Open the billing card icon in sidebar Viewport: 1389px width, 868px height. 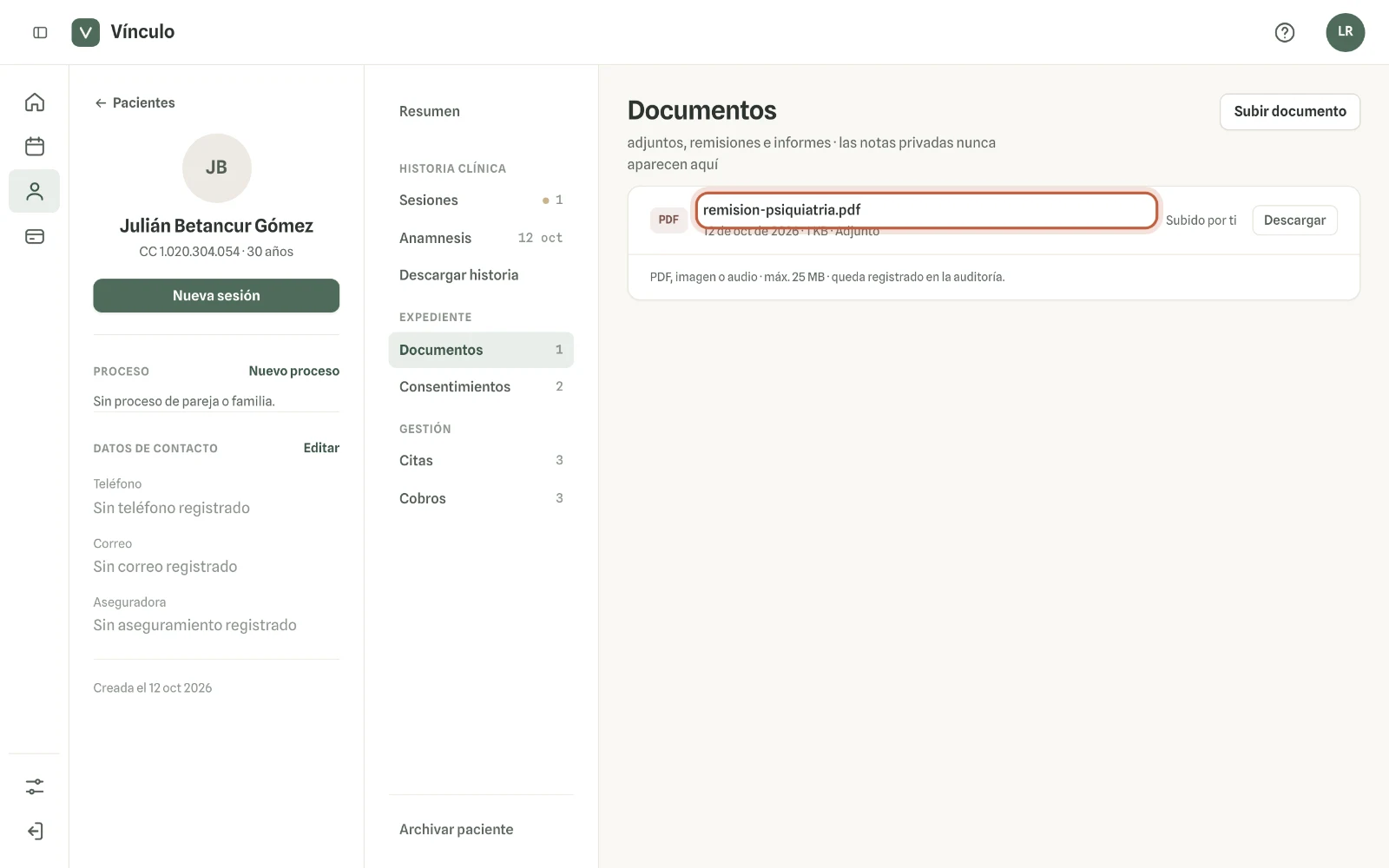35,236
